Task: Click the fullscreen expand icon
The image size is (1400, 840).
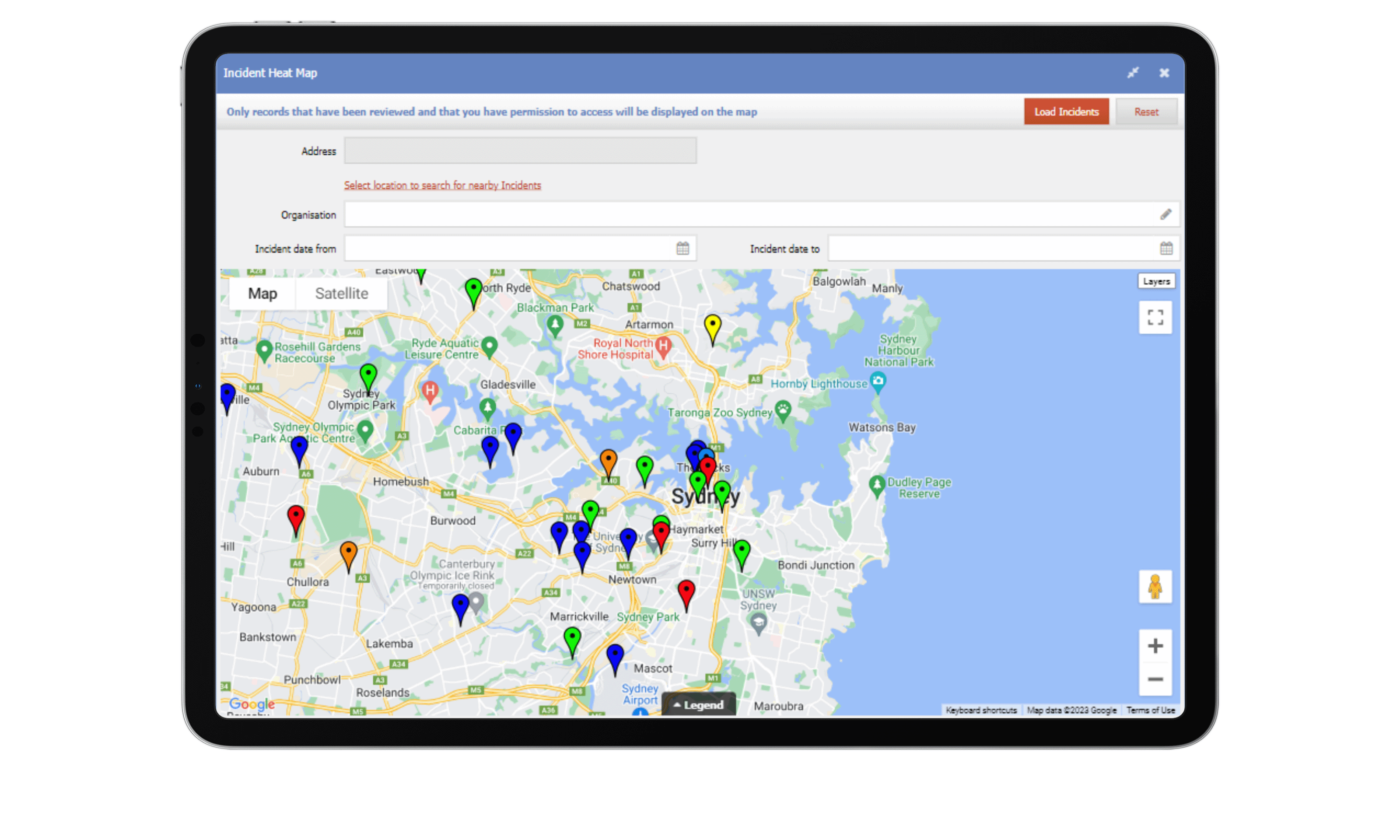Action: click(1154, 318)
